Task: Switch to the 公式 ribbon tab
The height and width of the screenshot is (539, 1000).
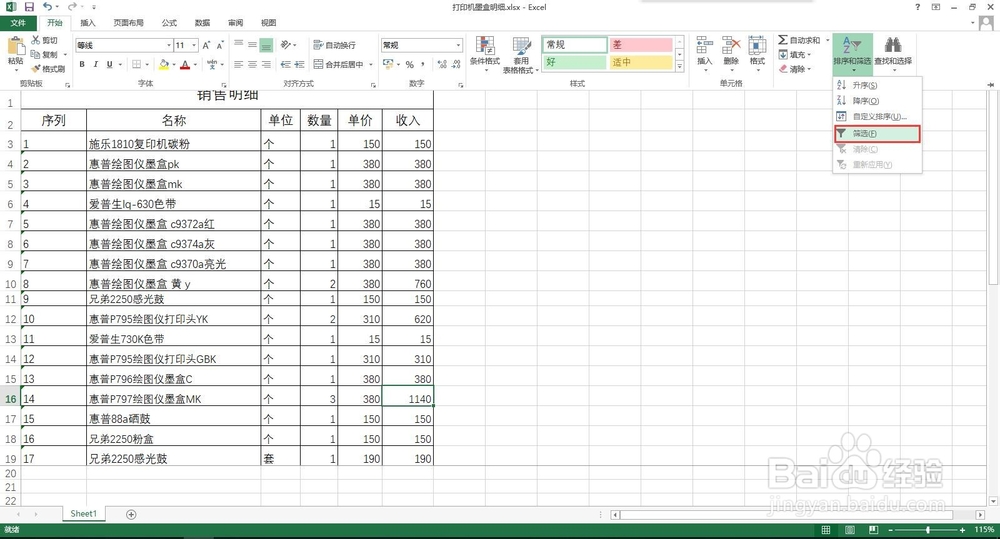Action: point(169,23)
